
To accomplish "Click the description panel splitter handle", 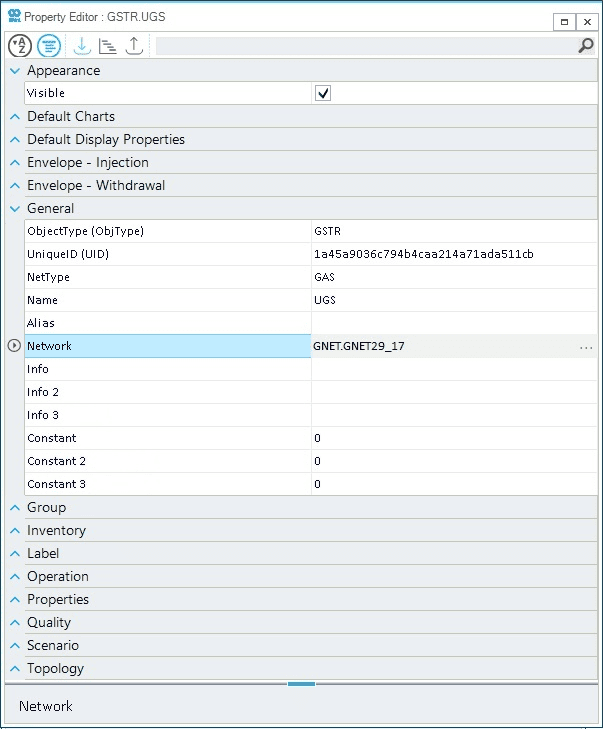I will 301,684.
